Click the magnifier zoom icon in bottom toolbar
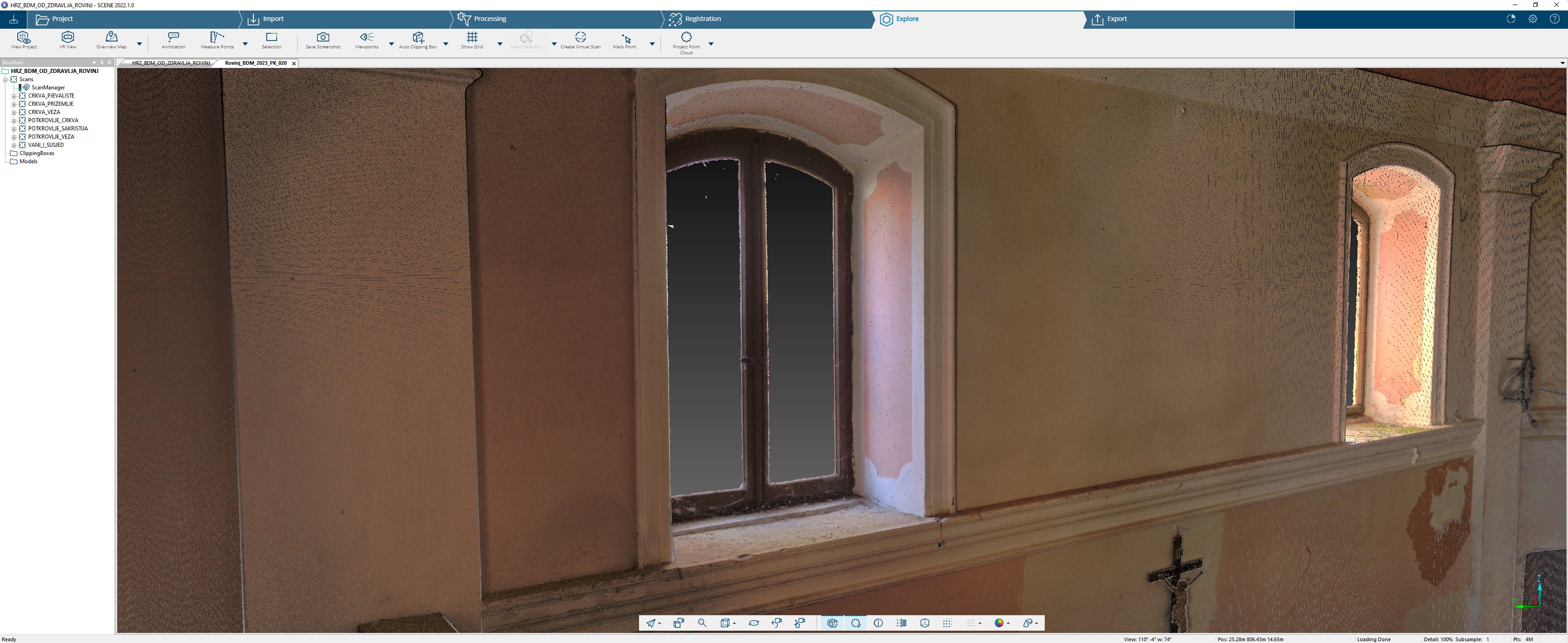Viewport: 1568px width, 643px height. pyautogui.click(x=702, y=623)
